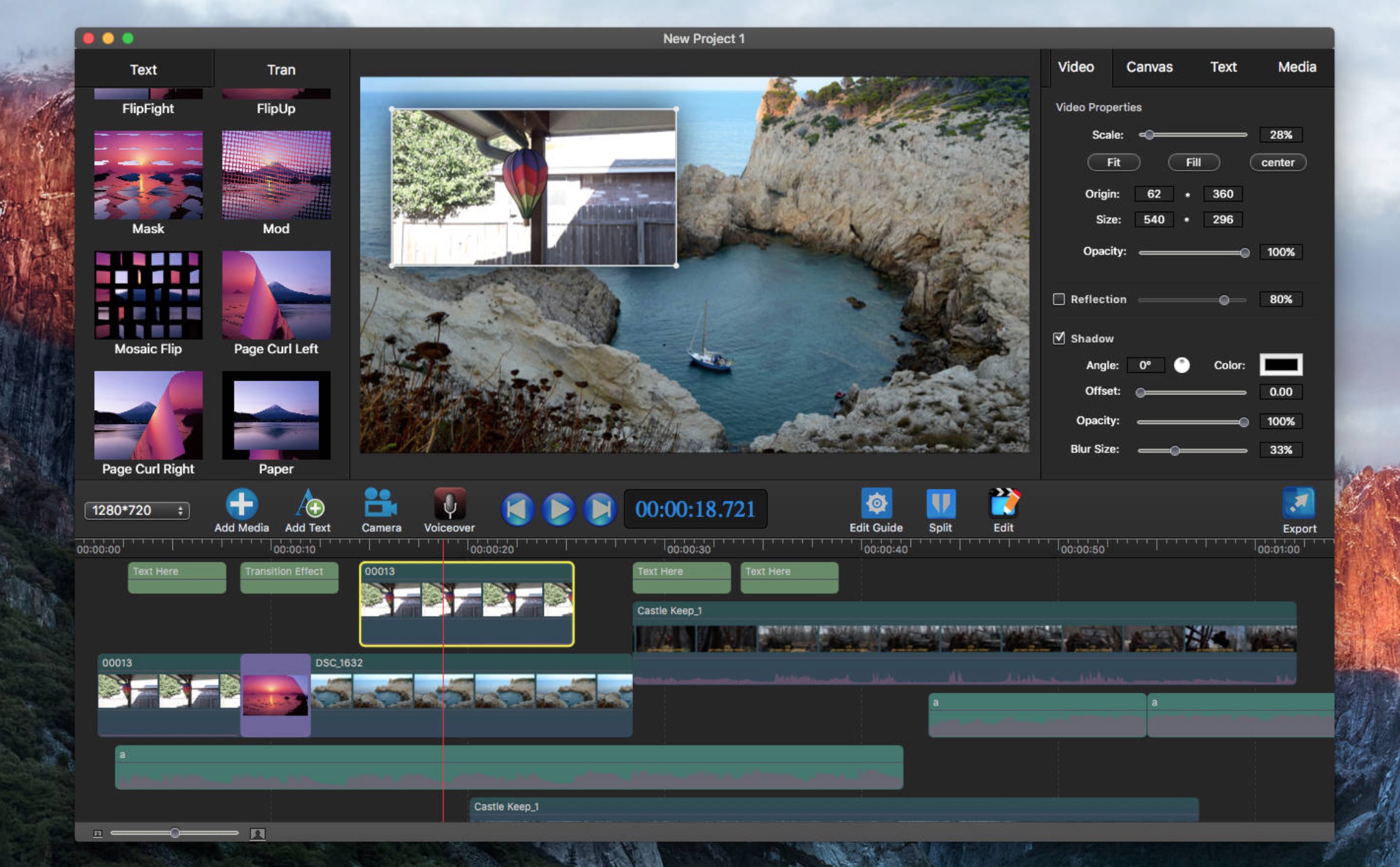Image resolution: width=1400 pixels, height=867 pixels.
Task: Enable the Reflection checkbox
Action: click(x=1058, y=299)
